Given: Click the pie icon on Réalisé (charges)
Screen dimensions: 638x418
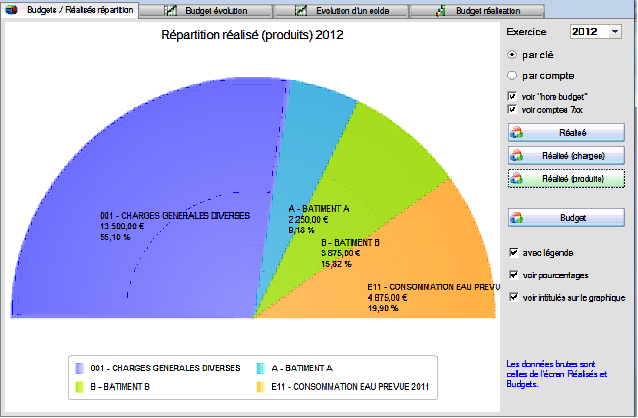Looking at the screenshot, I should tap(517, 155).
